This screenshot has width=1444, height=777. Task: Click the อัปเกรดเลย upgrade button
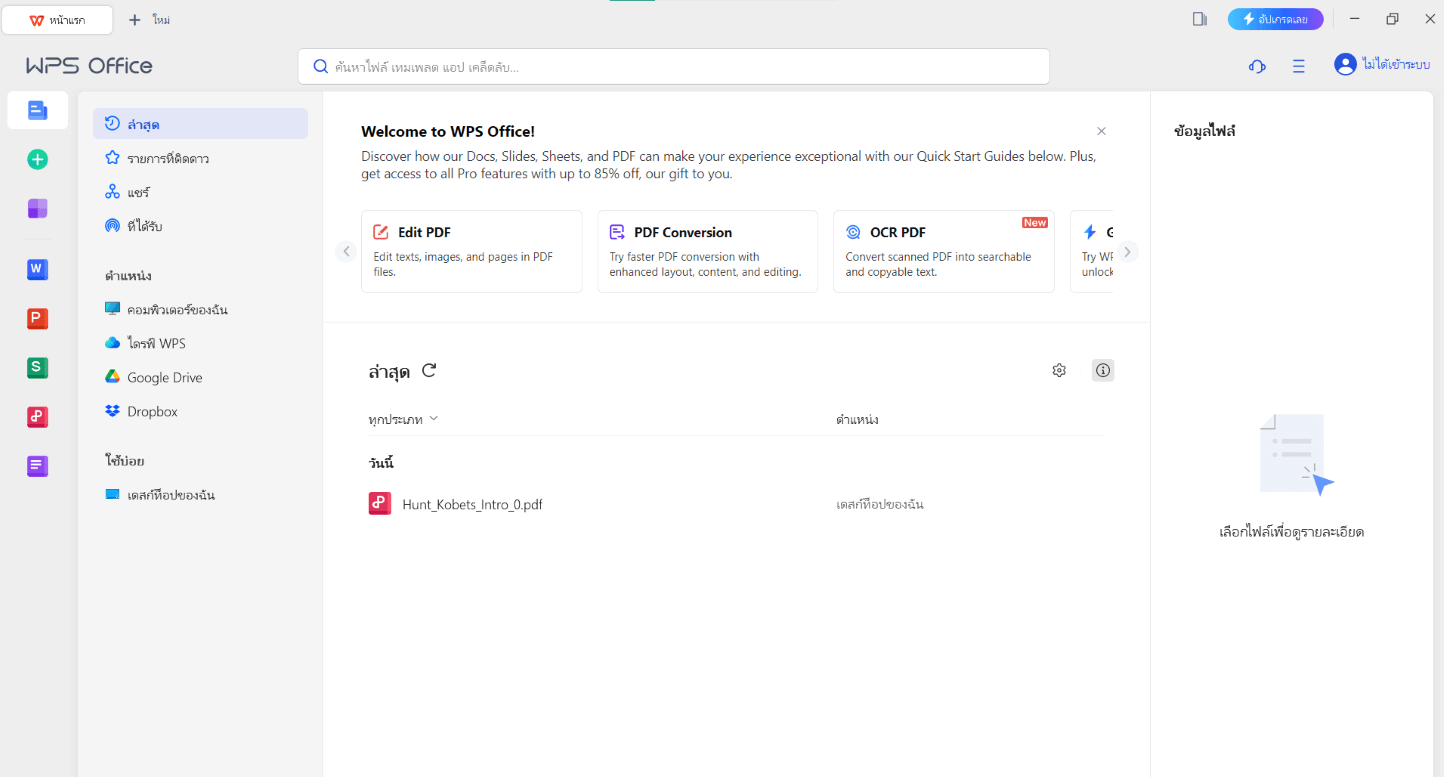(x=1275, y=19)
